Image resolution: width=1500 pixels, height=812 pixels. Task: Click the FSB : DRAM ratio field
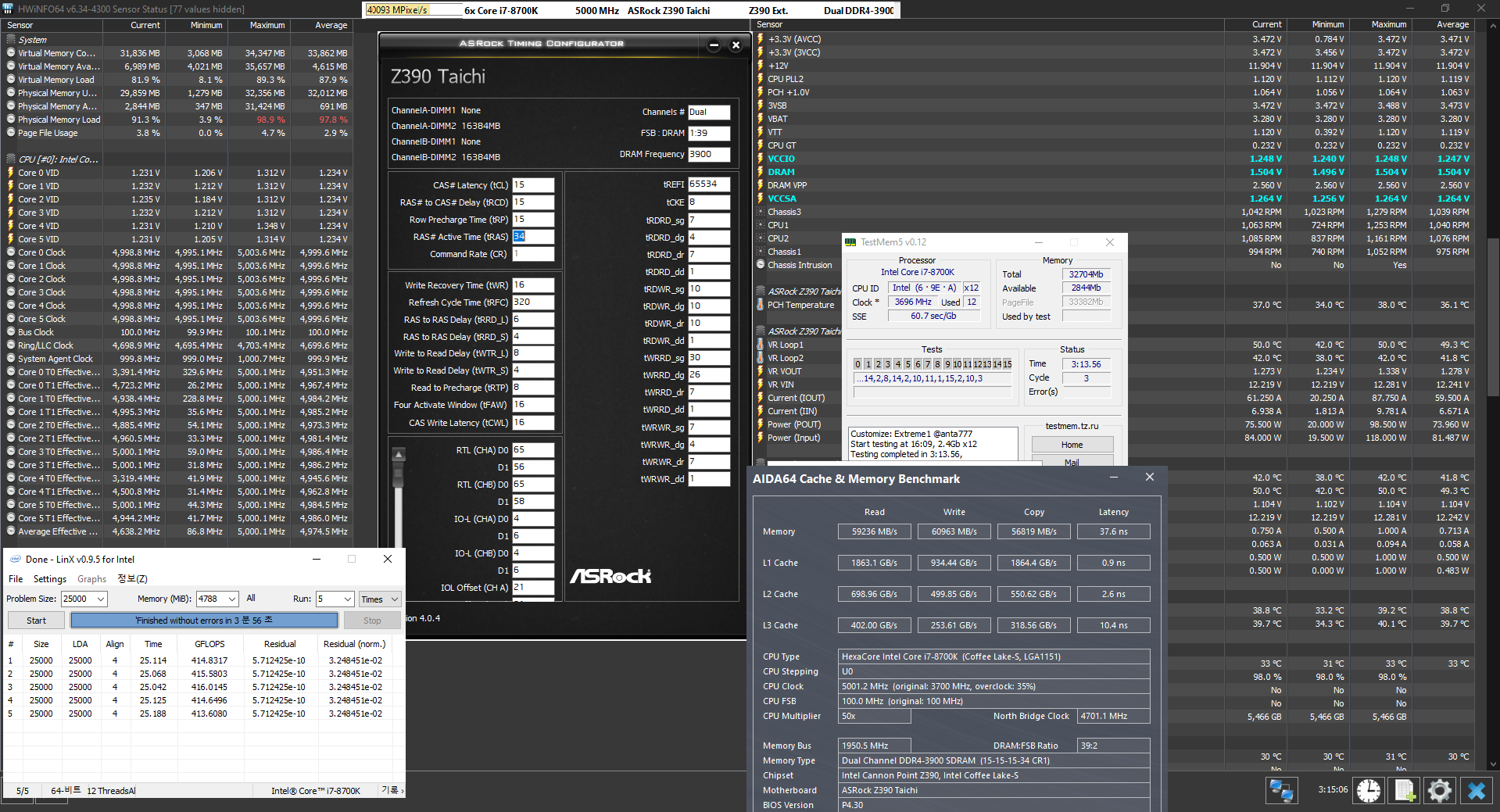(x=708, y=134)
